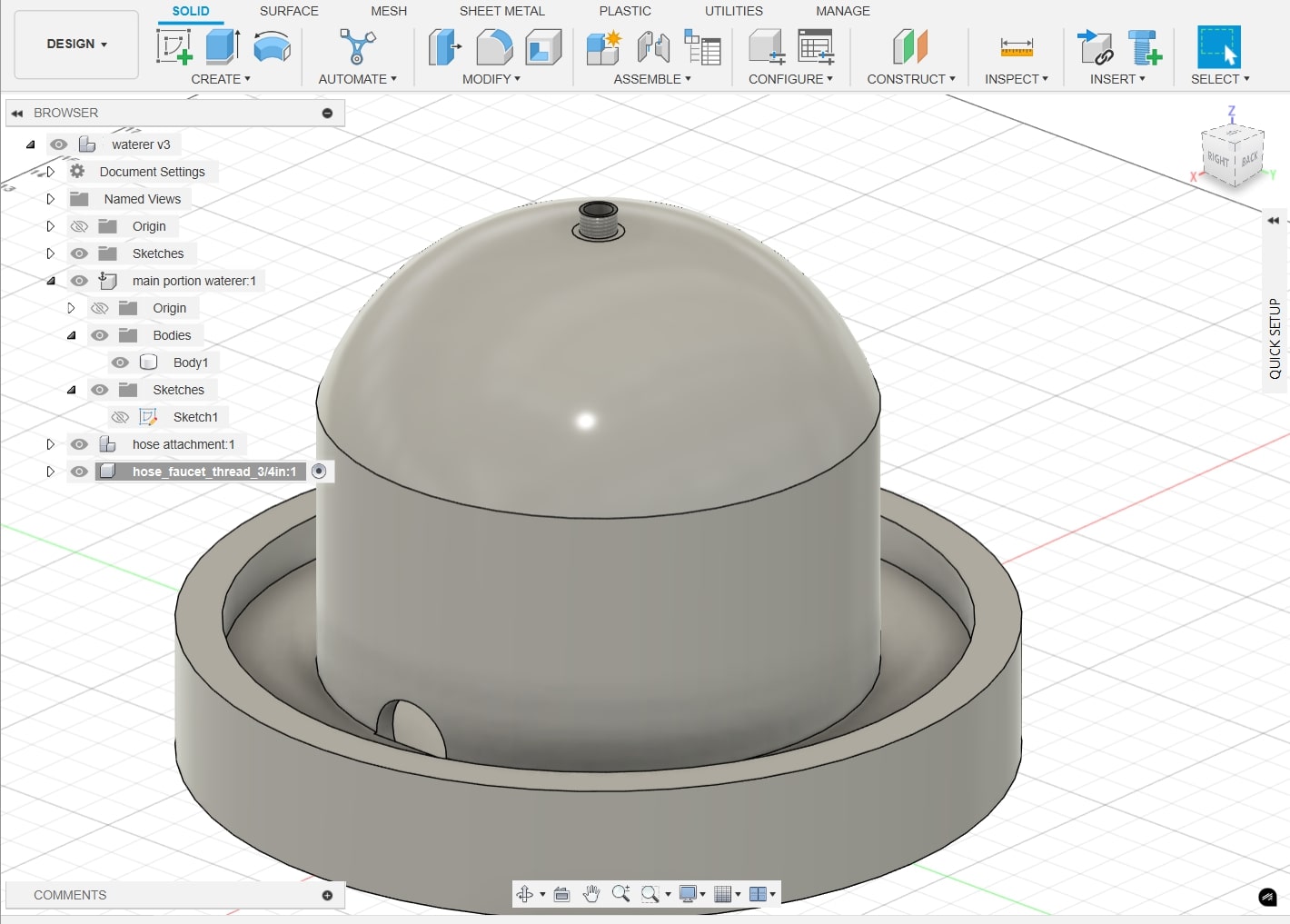Screen dimensions: 1290x924
Task: Switch to the SHEET METAL tab
Action: [502, 11]
